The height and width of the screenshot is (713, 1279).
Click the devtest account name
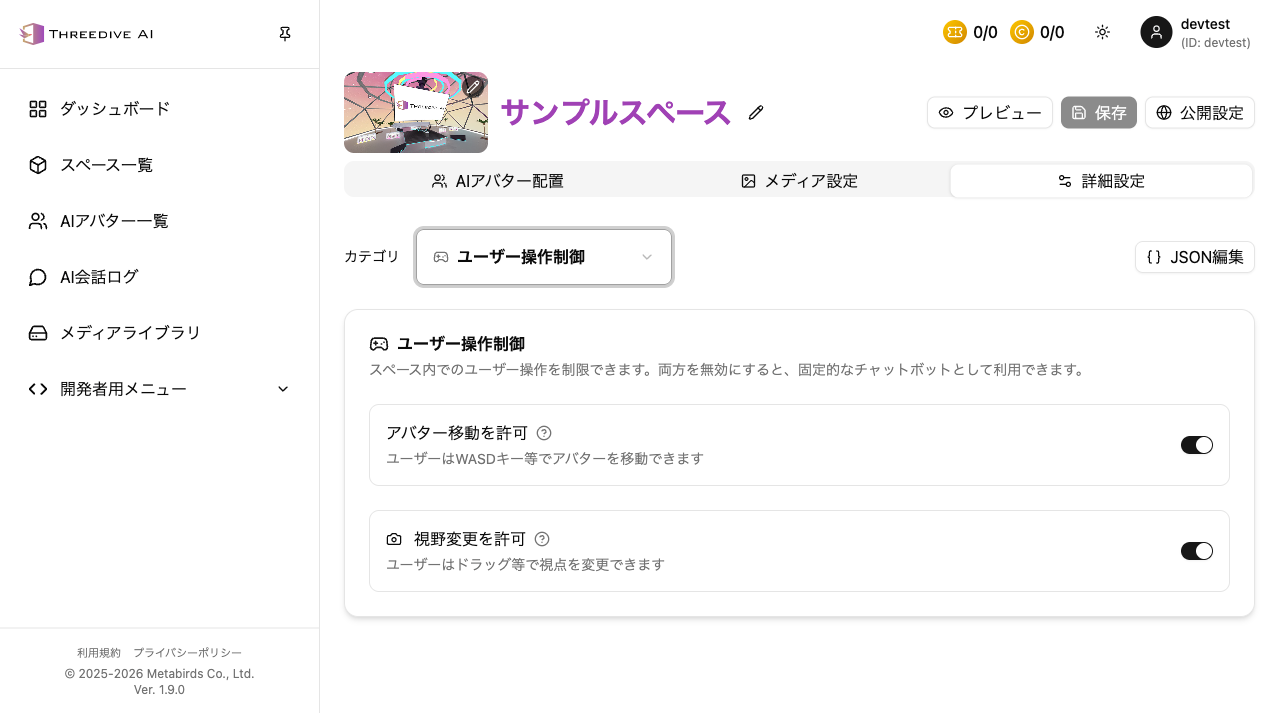1205,24
